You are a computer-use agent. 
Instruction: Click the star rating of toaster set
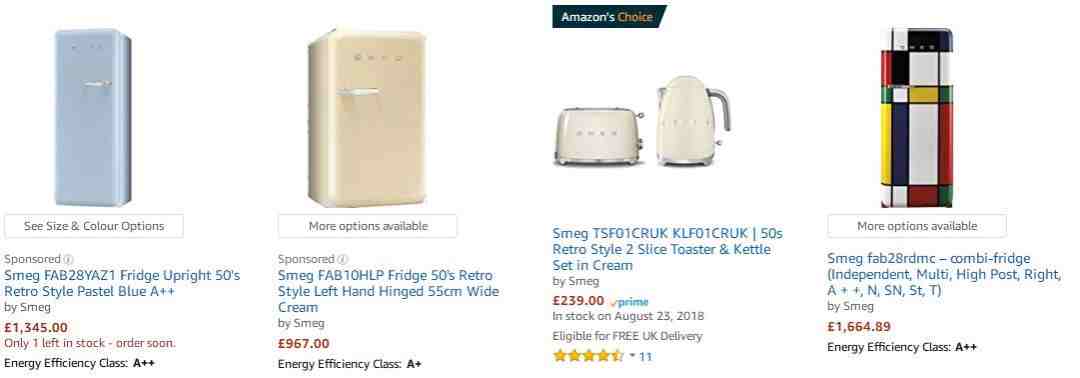[x=588, y=356]
